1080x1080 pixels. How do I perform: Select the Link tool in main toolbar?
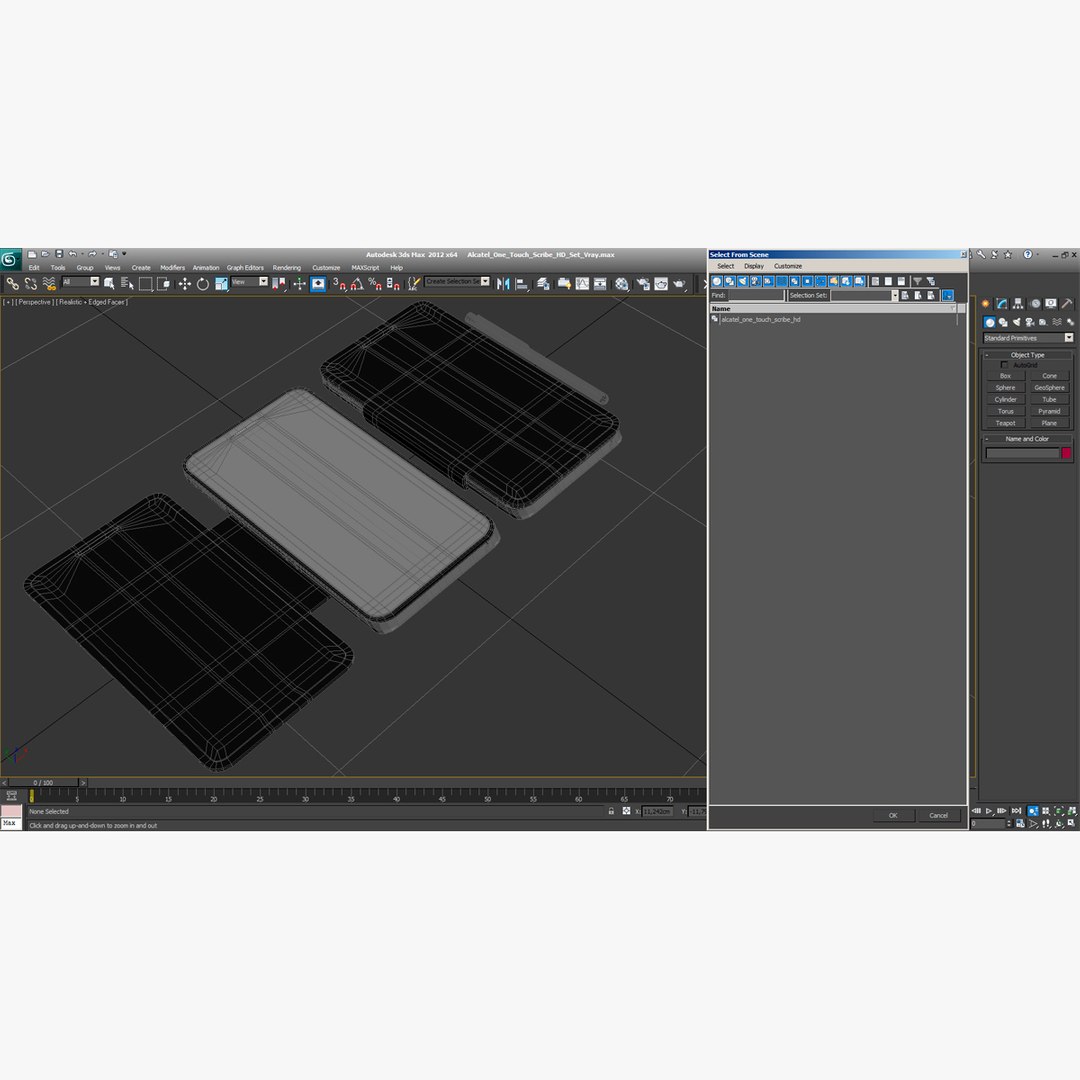click(x=12, y=283)
